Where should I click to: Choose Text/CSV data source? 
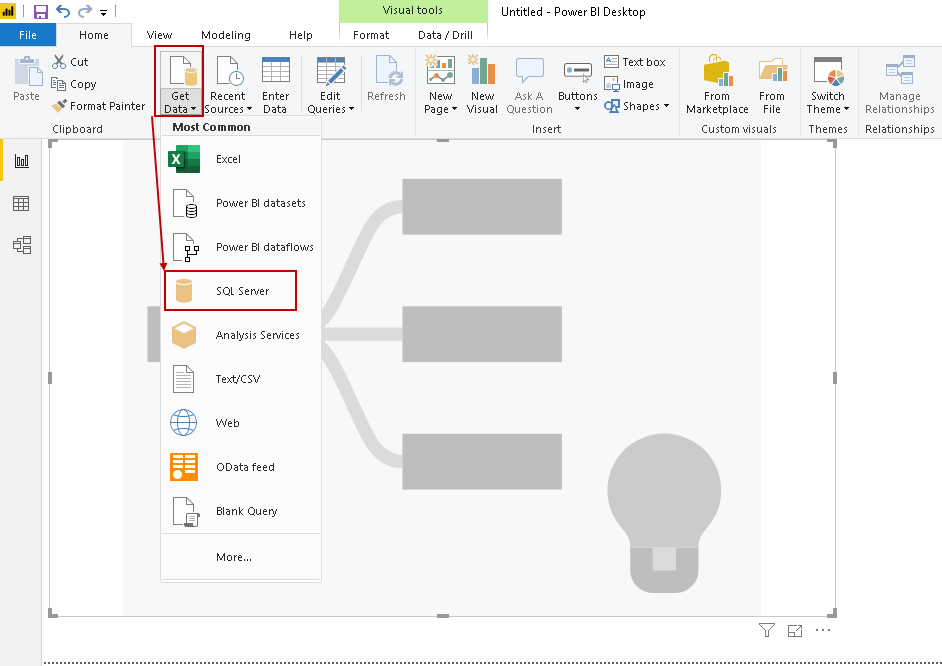241,379
